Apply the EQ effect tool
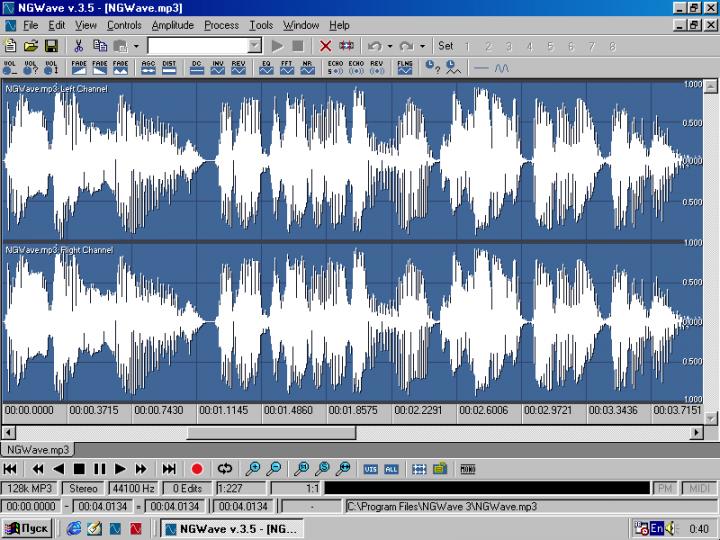The image size is (720, 540). [x=266, y=68]
